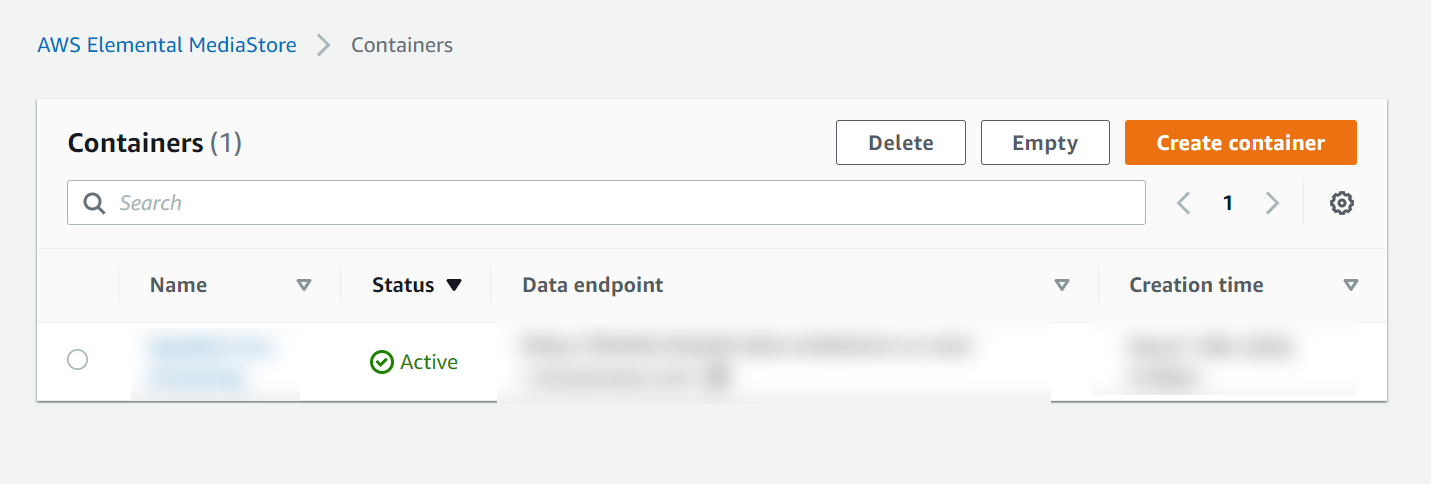Image resolution: width=1431 pixels, height=484 pixels.
Task: Click the orange Create container button
Action: (1240, 143)
